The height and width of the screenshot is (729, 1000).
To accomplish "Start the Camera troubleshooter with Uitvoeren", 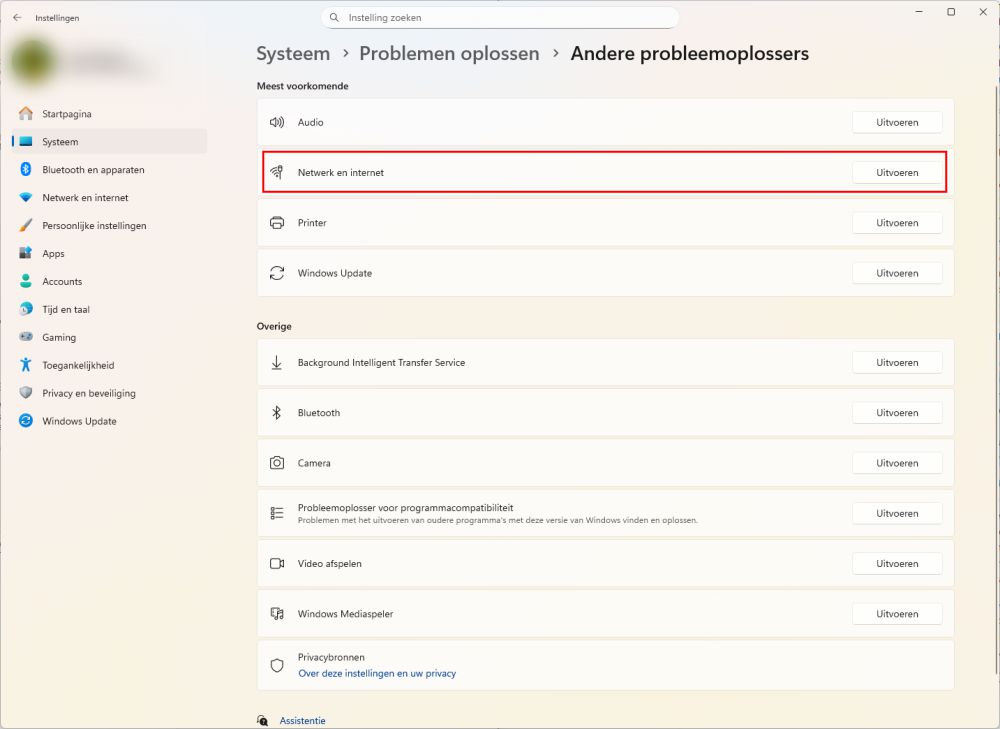I will [x=896, y=463].
